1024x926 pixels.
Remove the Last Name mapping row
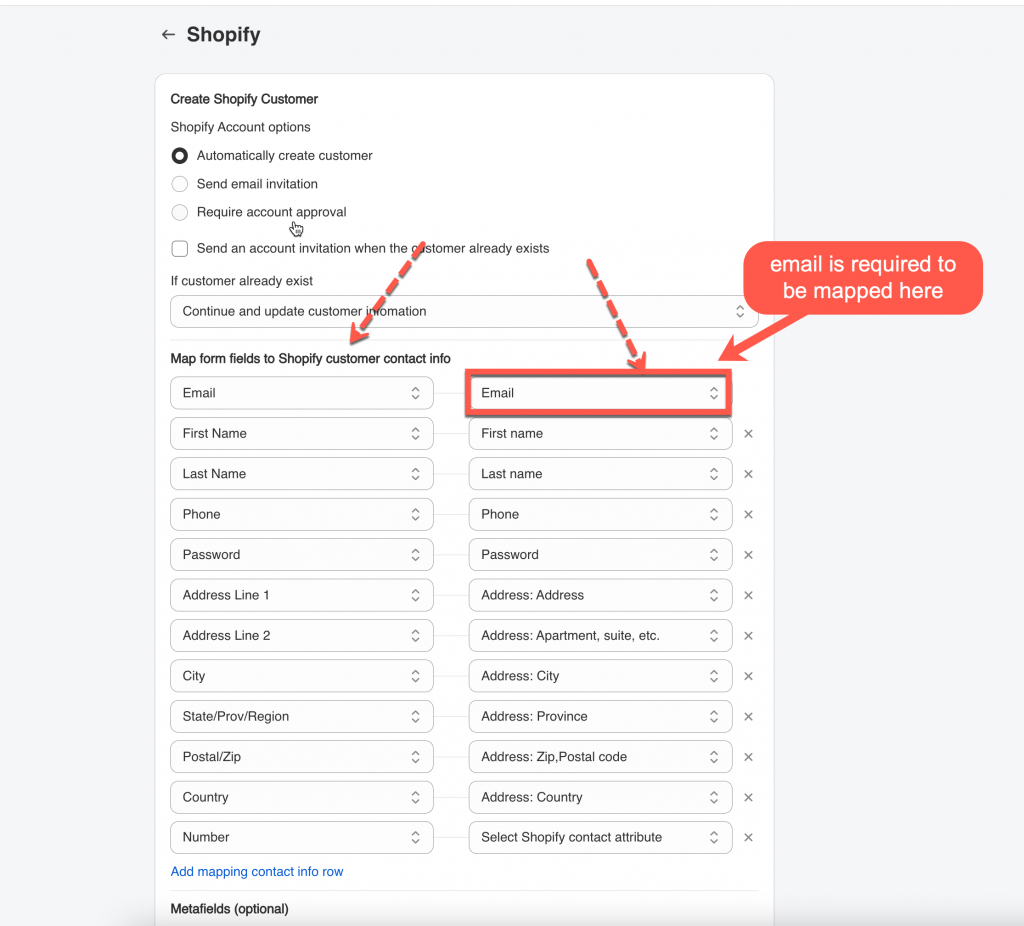748,474
